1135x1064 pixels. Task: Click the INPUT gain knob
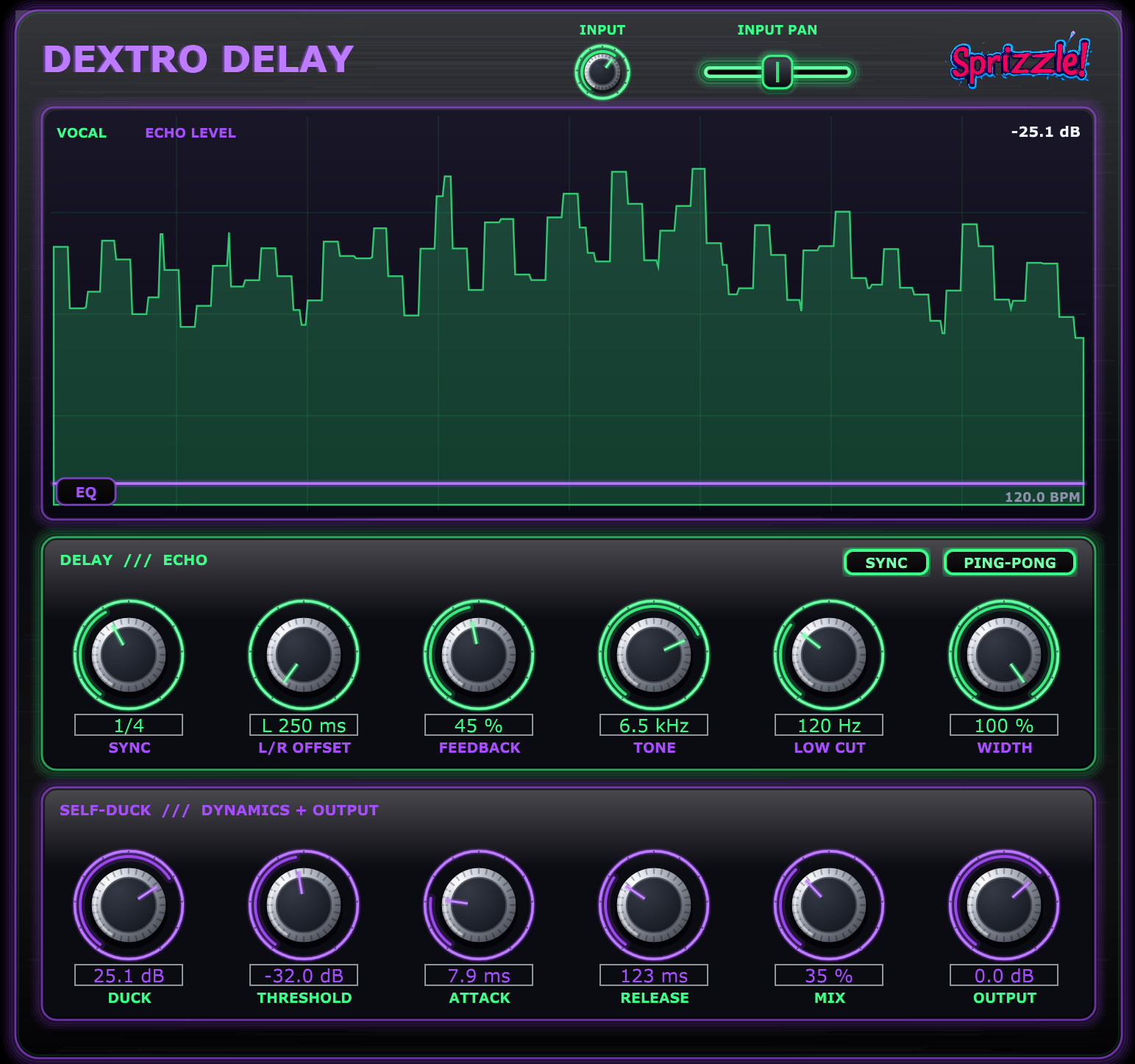pos(602,72)
